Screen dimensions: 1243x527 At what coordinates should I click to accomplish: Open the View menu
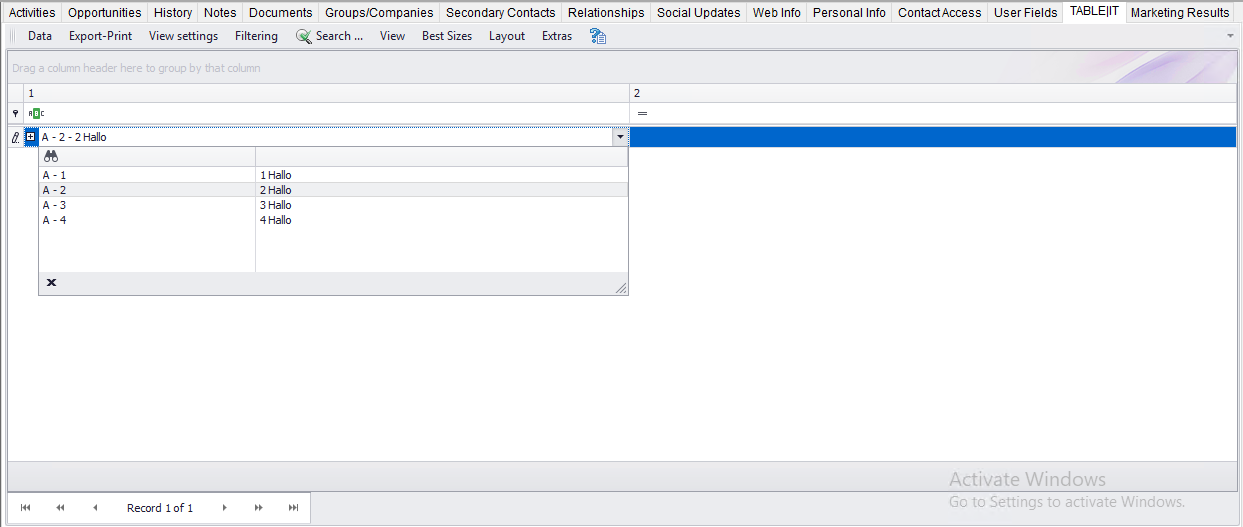(x=392, y=36)
